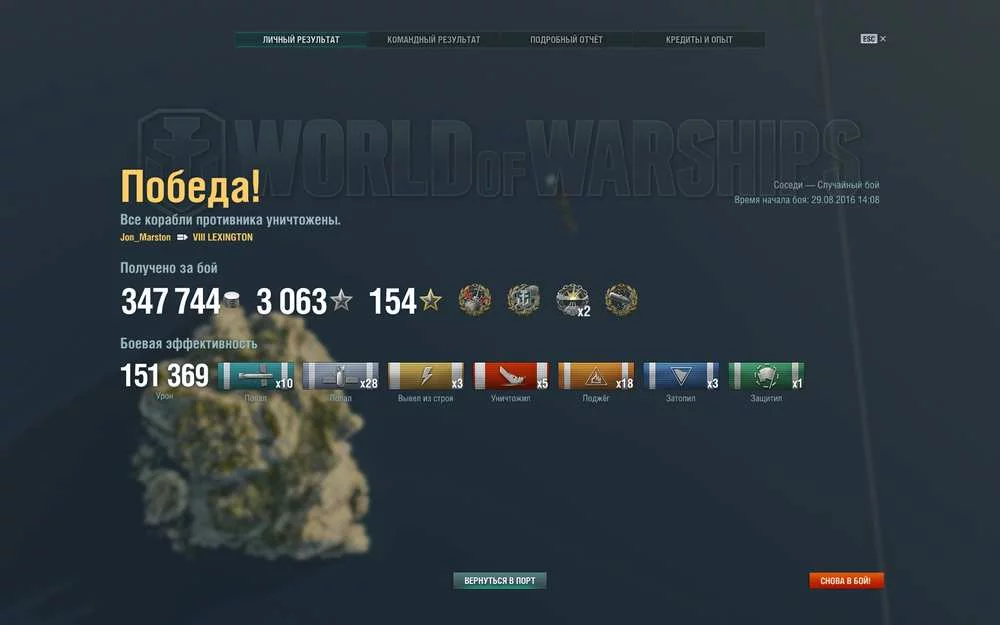Image resolution: width=1000 pixels, height=625 pixels.
Task: Click the red Уничтожил ribbon x5
Action: 511,376
